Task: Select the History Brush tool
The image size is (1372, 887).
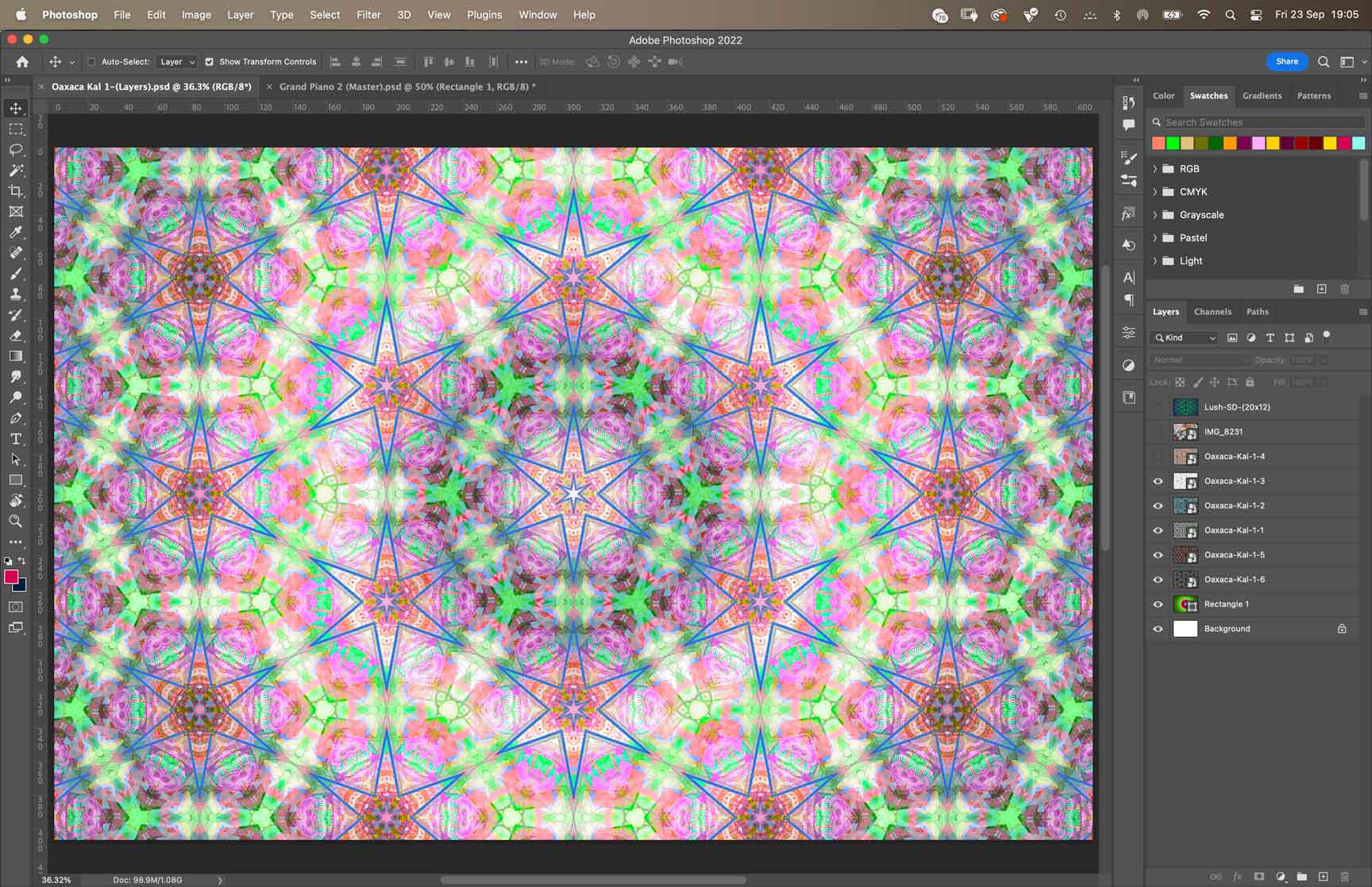Action: click(16, 314)
